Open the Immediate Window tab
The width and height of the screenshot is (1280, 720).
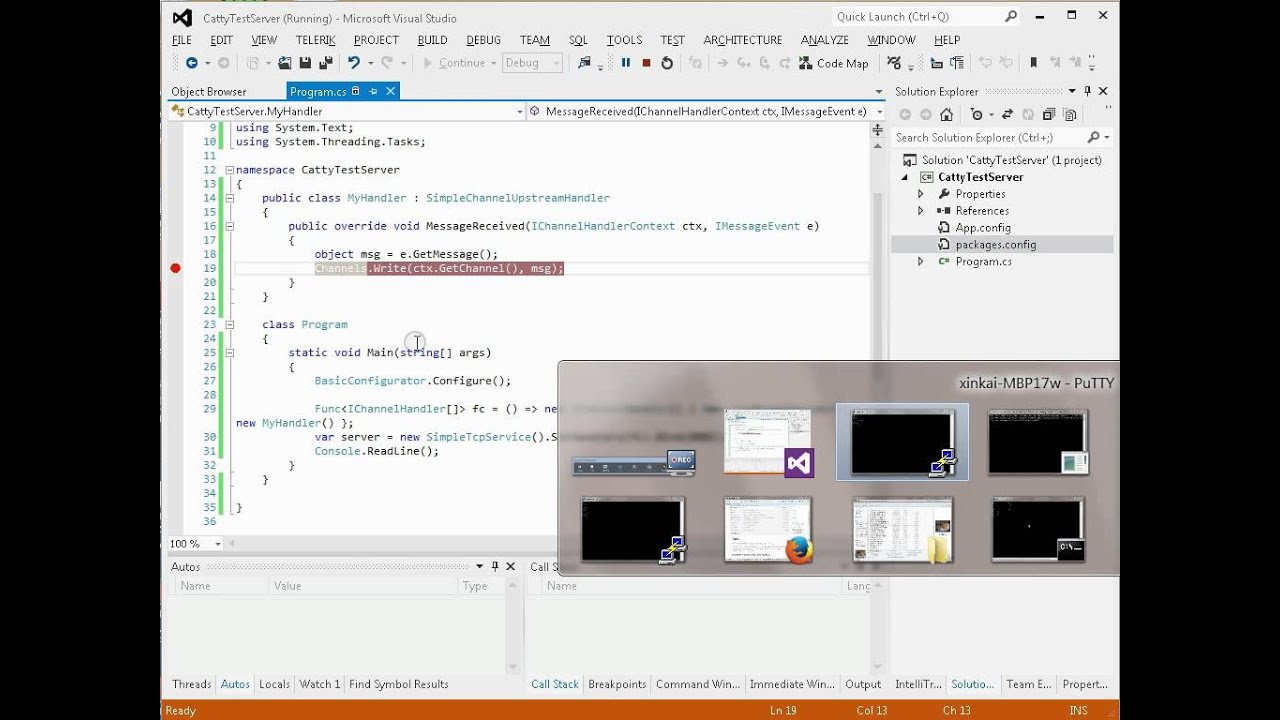pos(792,684)
